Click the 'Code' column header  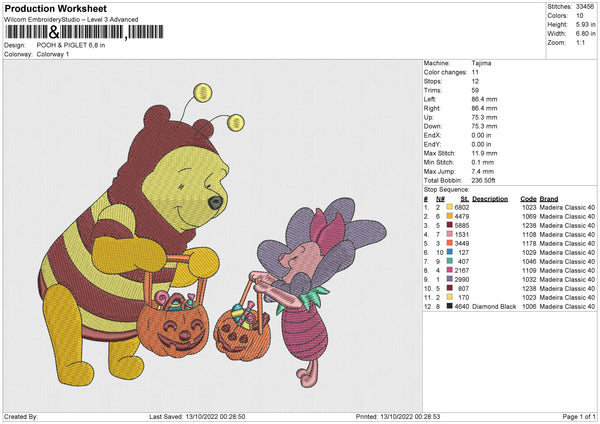click(x=528, y=199)
